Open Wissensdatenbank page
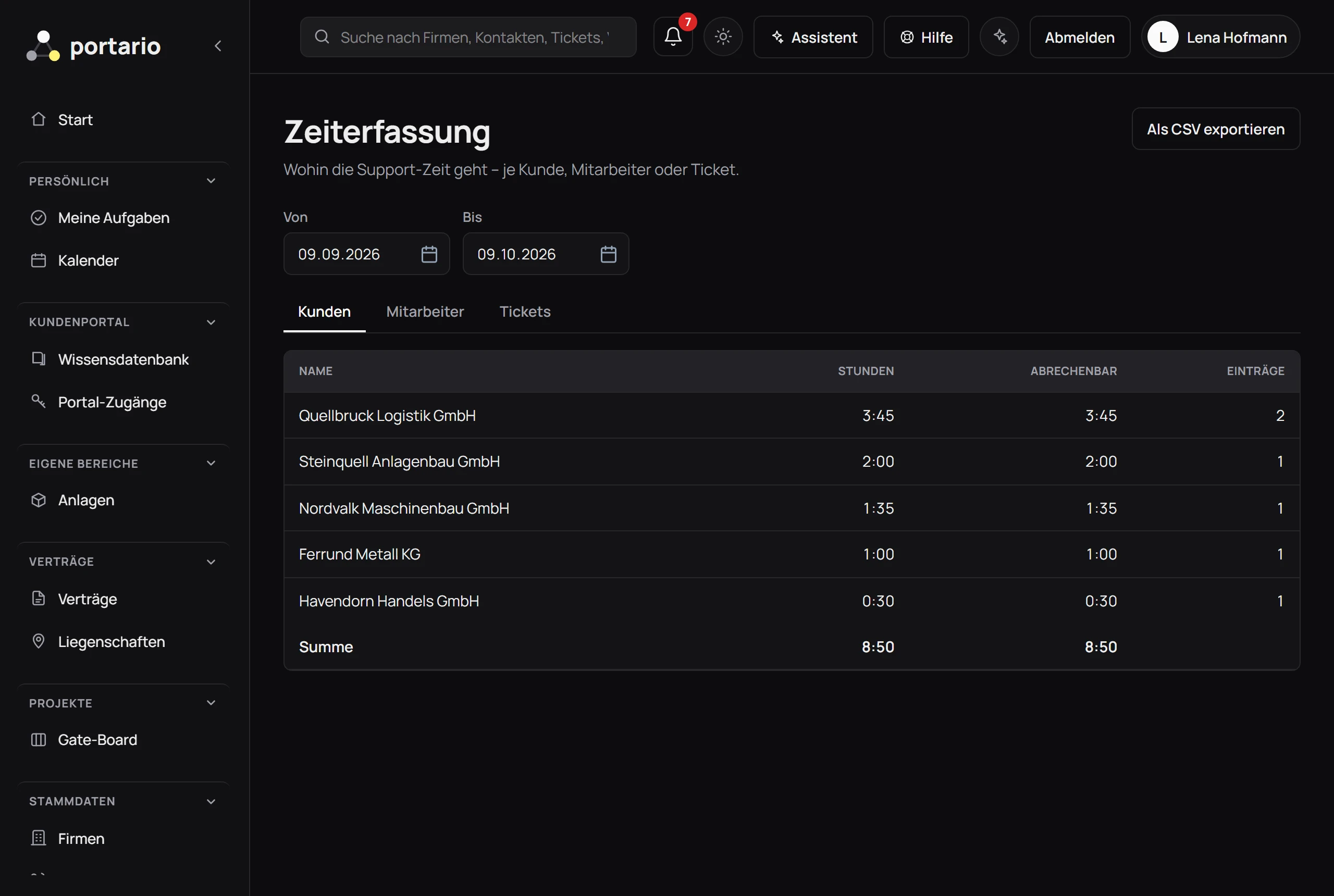This screenshot has width=1334, height=896. 123,359
